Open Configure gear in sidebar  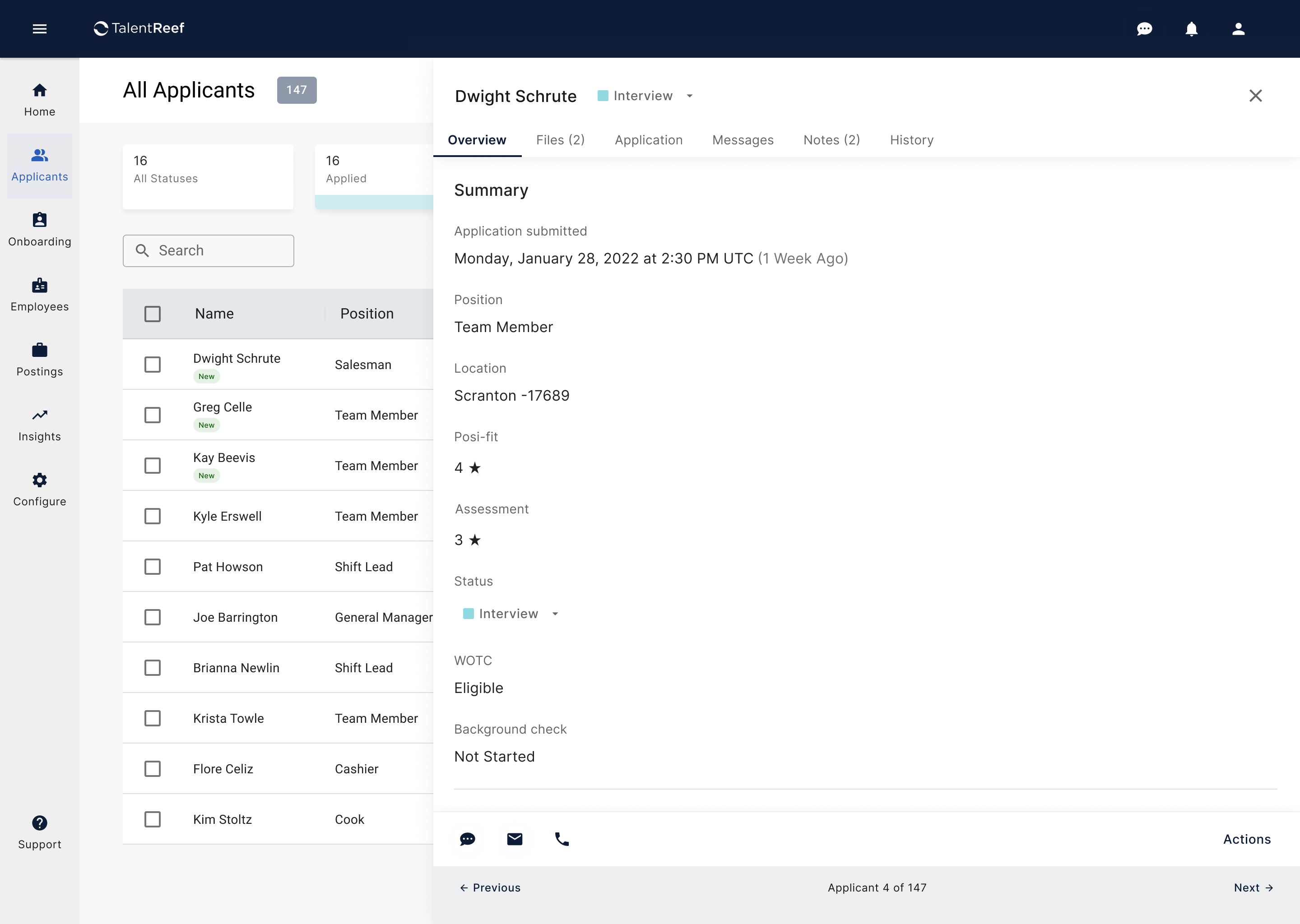point(39,490)
